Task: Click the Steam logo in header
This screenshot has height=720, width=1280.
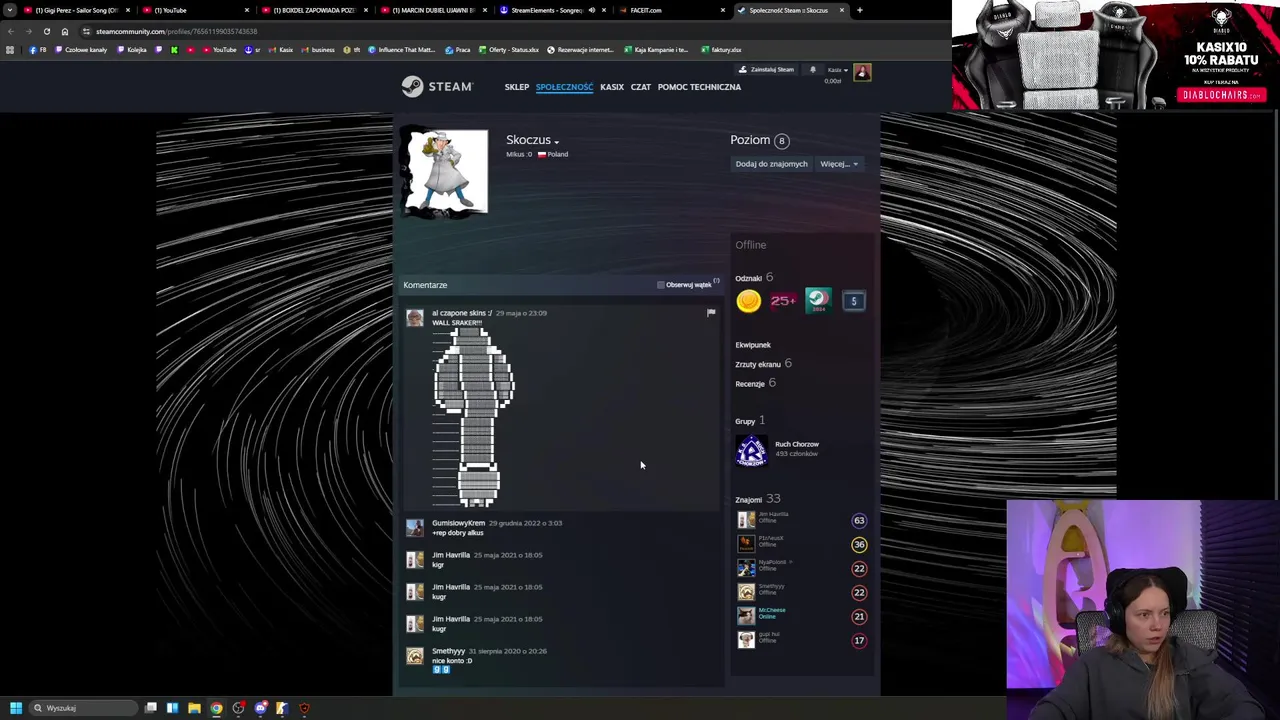Action: tap(437, 87)
